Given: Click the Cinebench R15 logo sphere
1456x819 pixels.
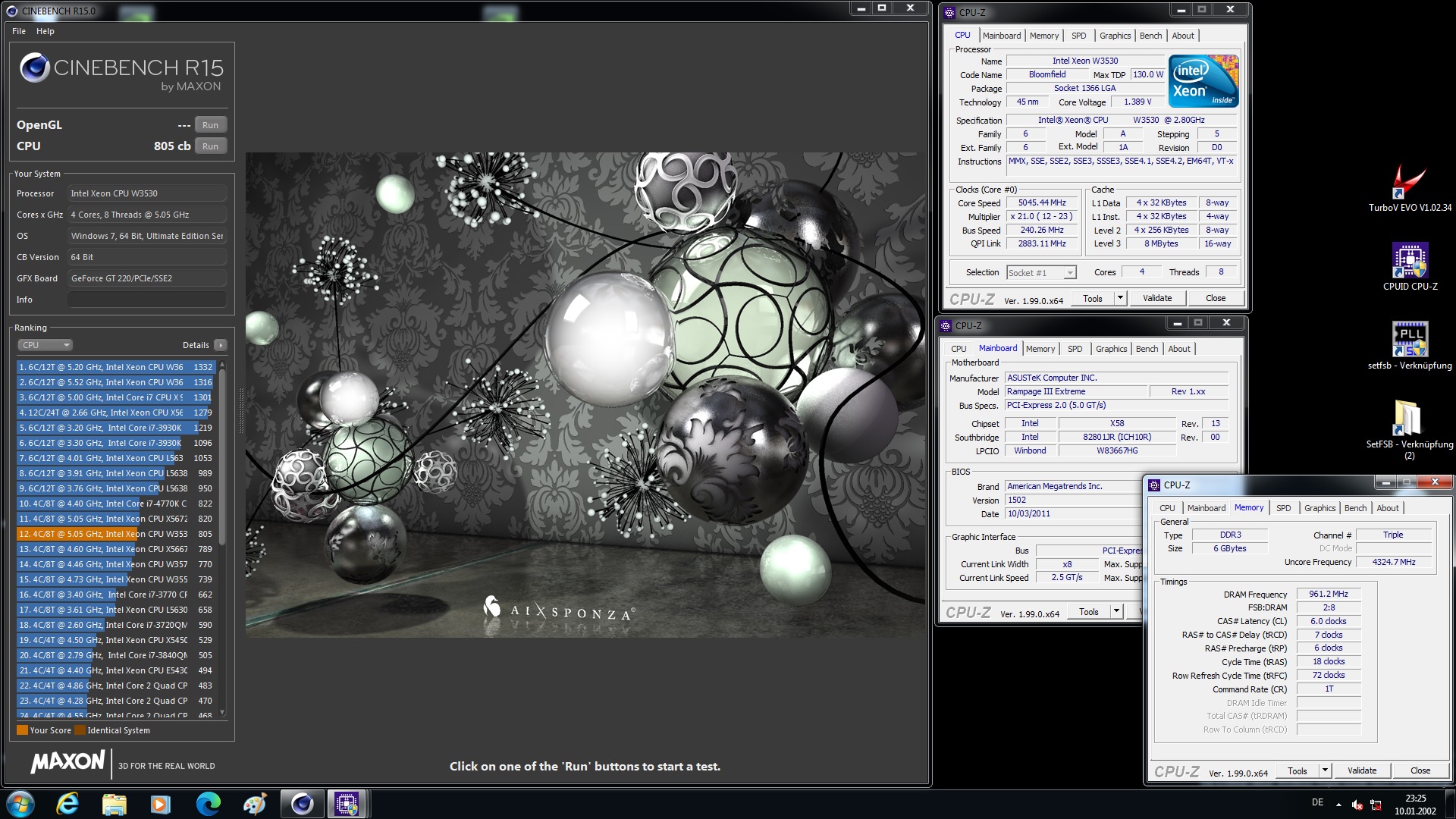Looking at the screenshot, I should [x=35, y=67].
